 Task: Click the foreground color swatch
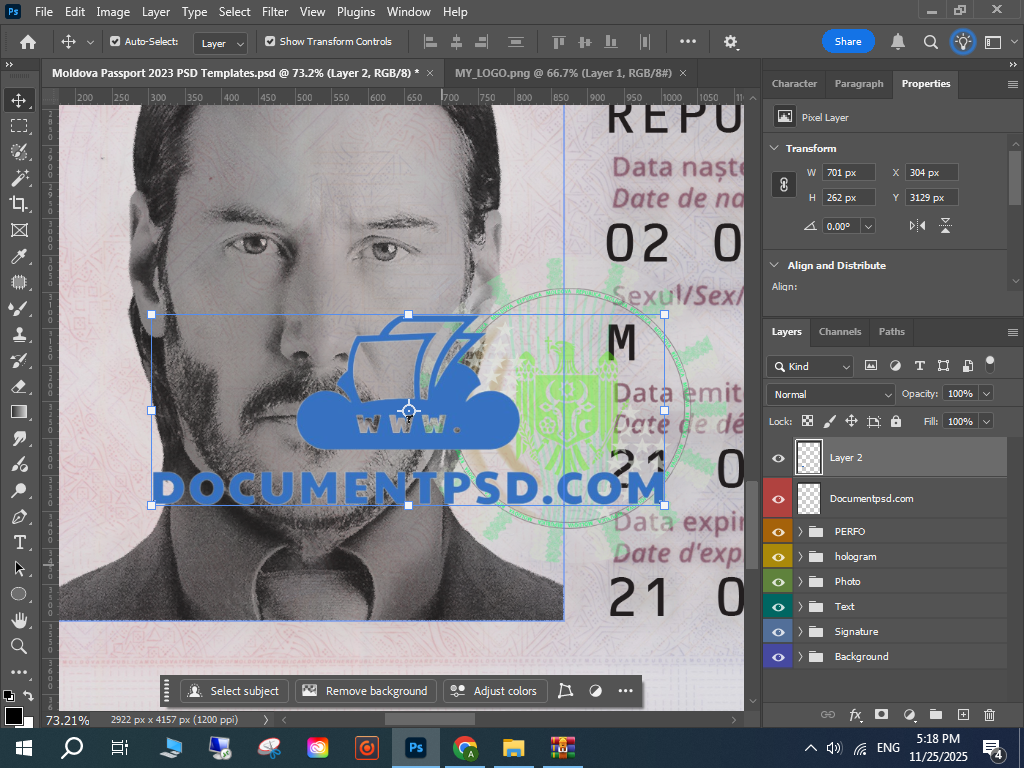coord(14,716)
